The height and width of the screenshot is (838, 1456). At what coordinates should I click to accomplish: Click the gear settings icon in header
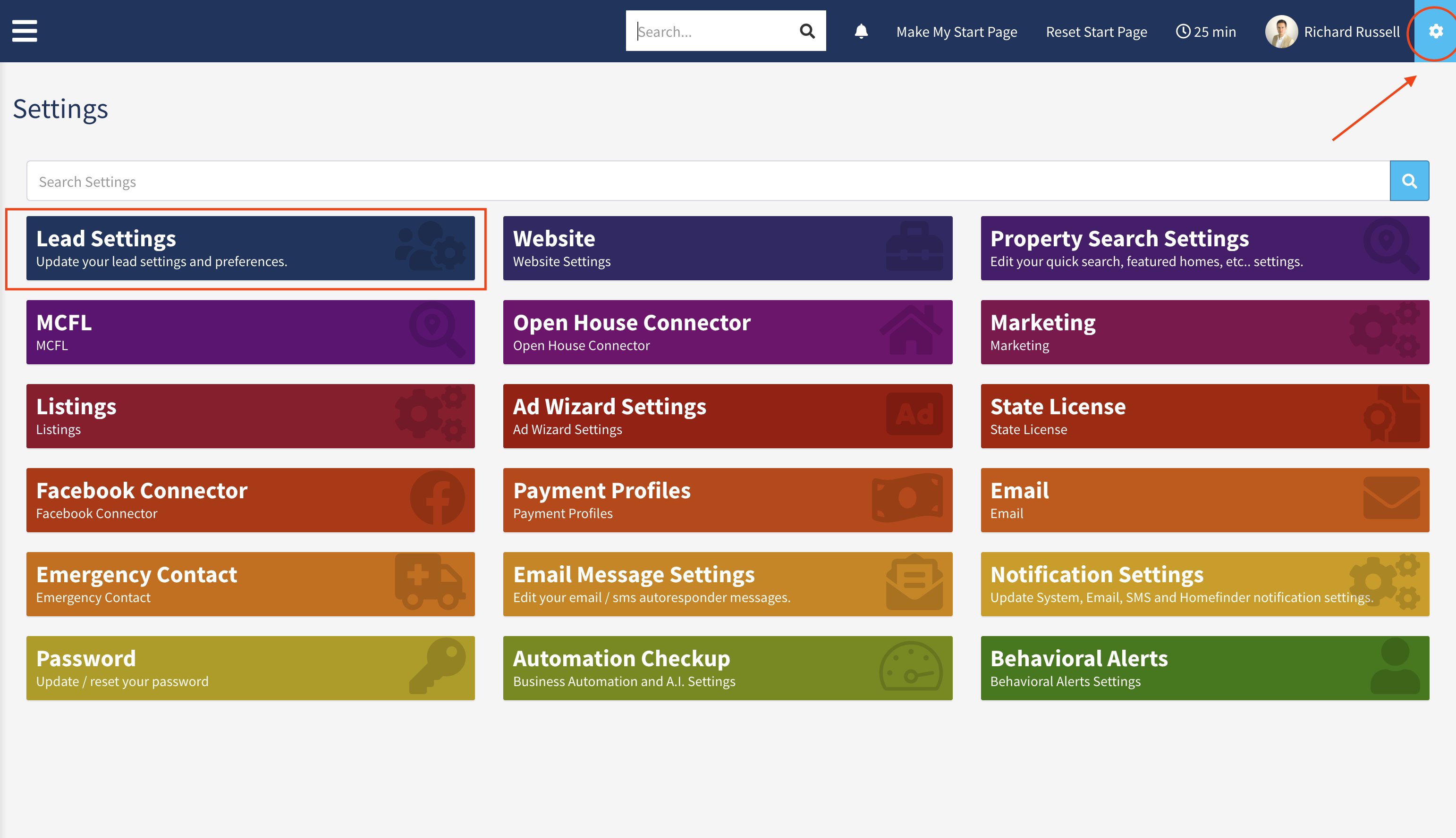pyautogui.click(x=1435, y=31)
